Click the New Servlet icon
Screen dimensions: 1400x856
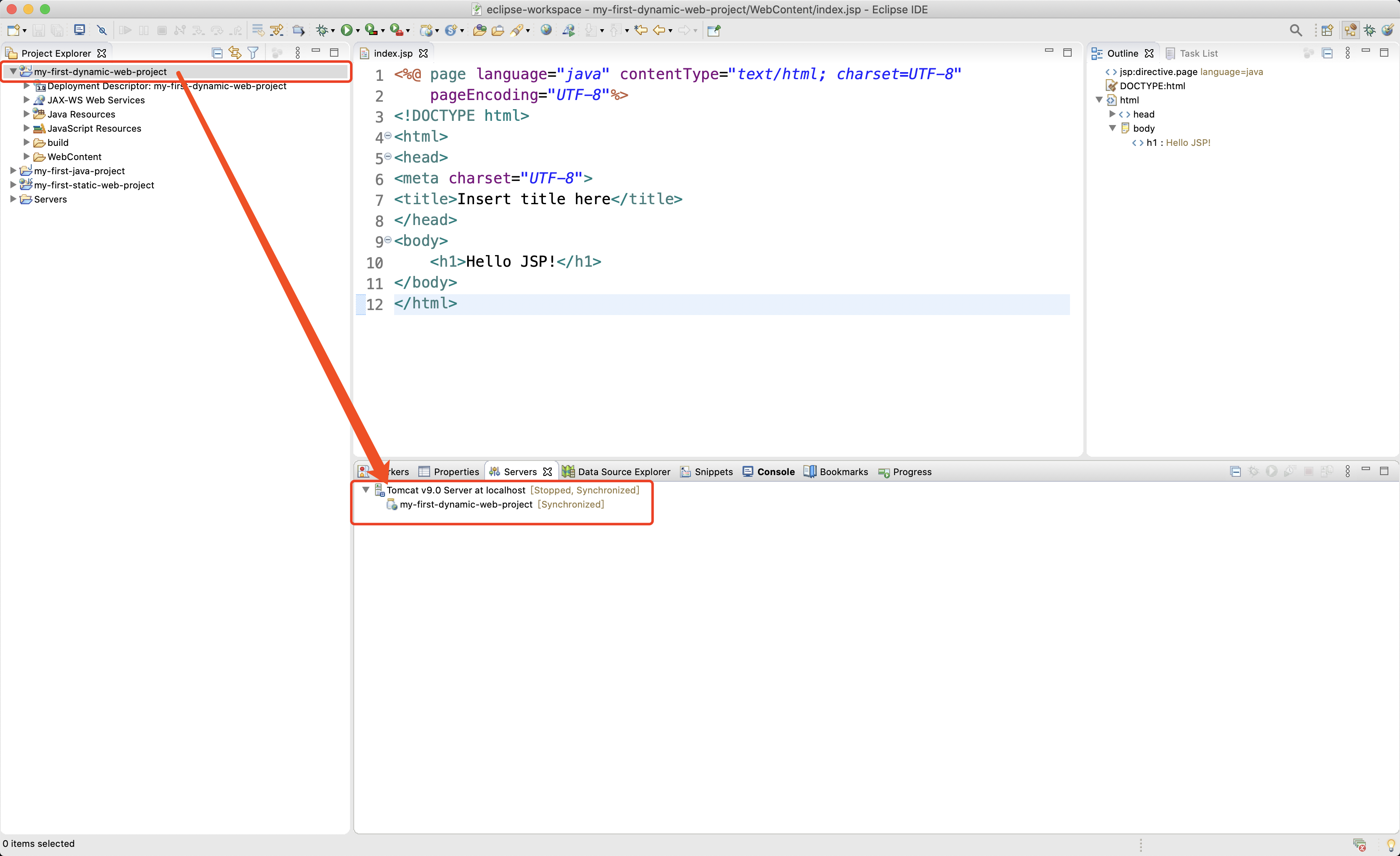451,30
